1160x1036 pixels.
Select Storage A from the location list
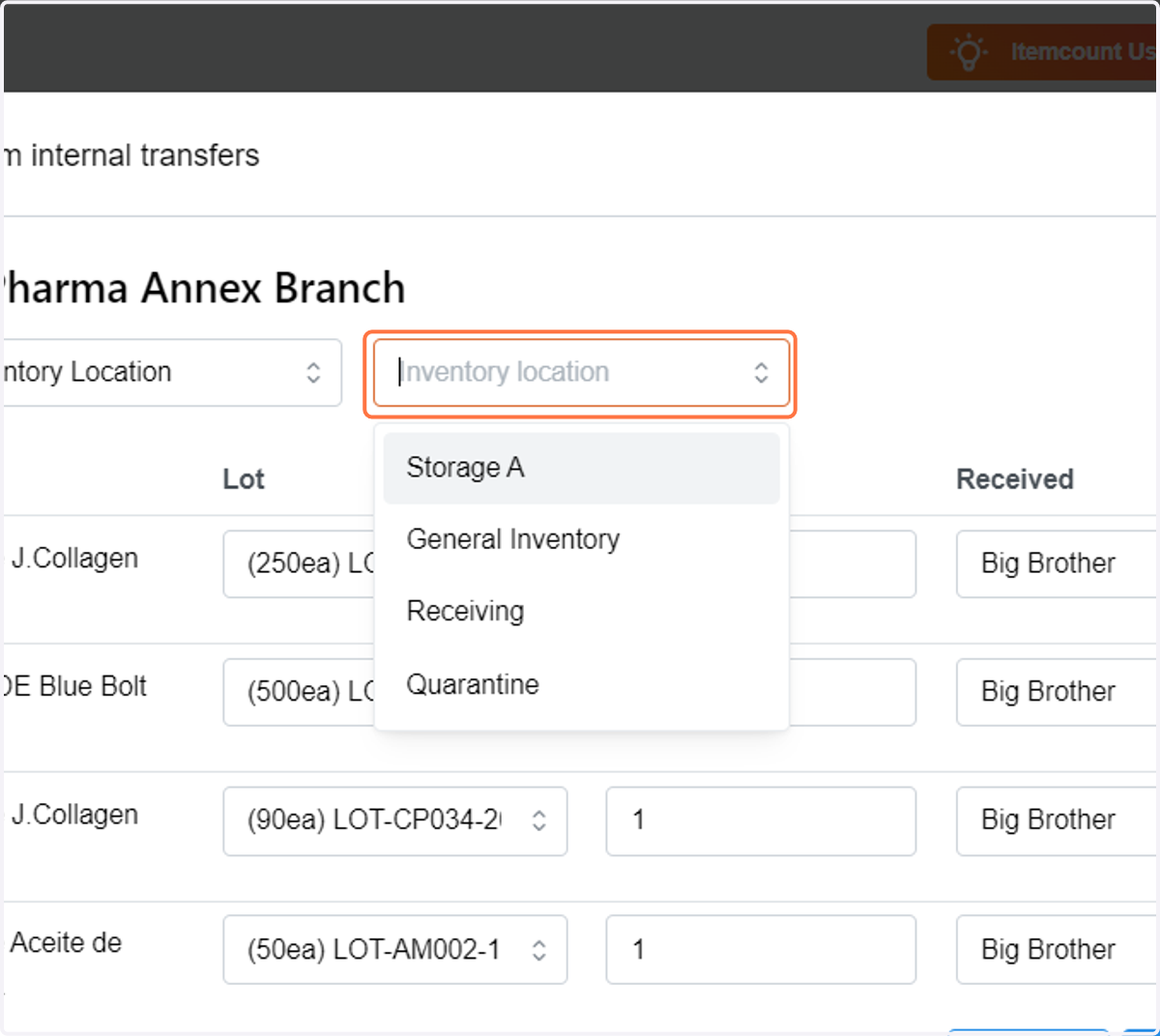tap(581, 468)
